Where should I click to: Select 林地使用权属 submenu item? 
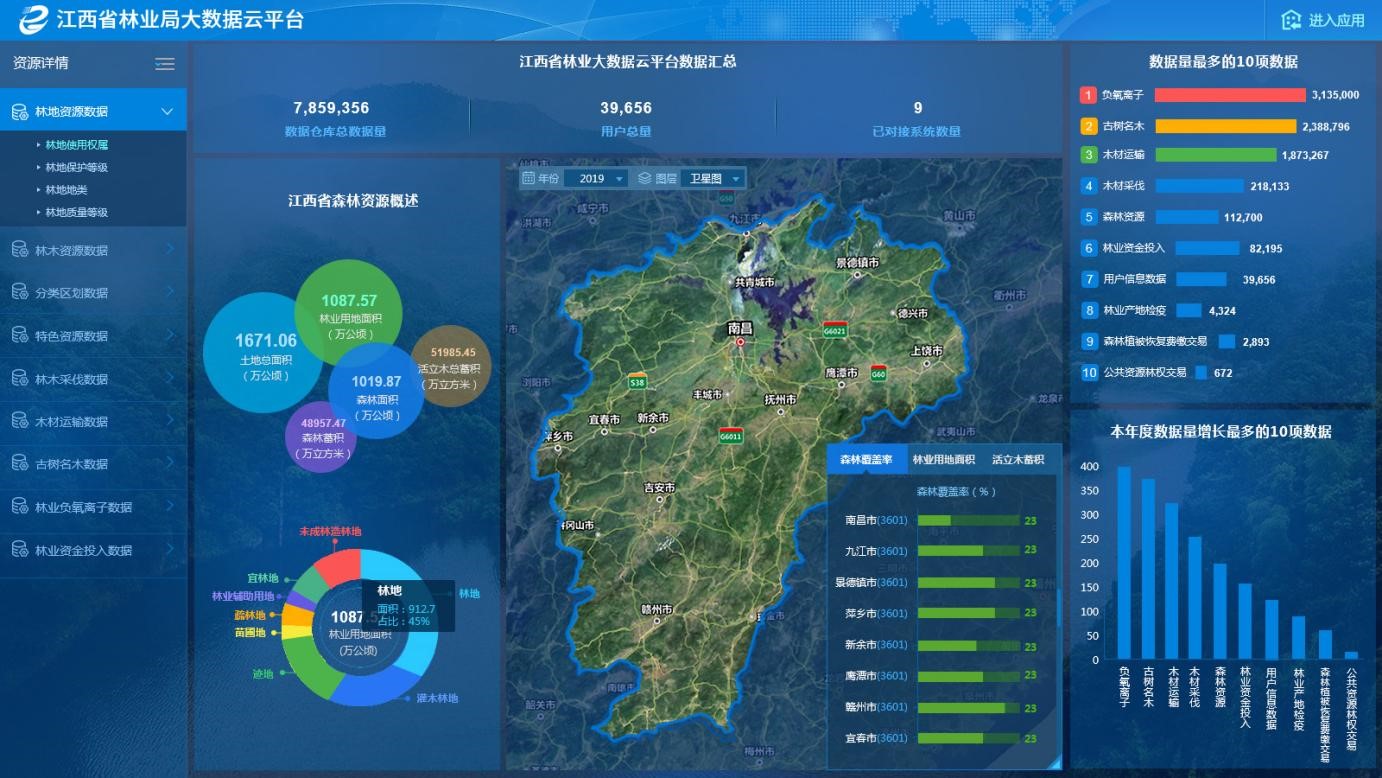pos(77,145)
